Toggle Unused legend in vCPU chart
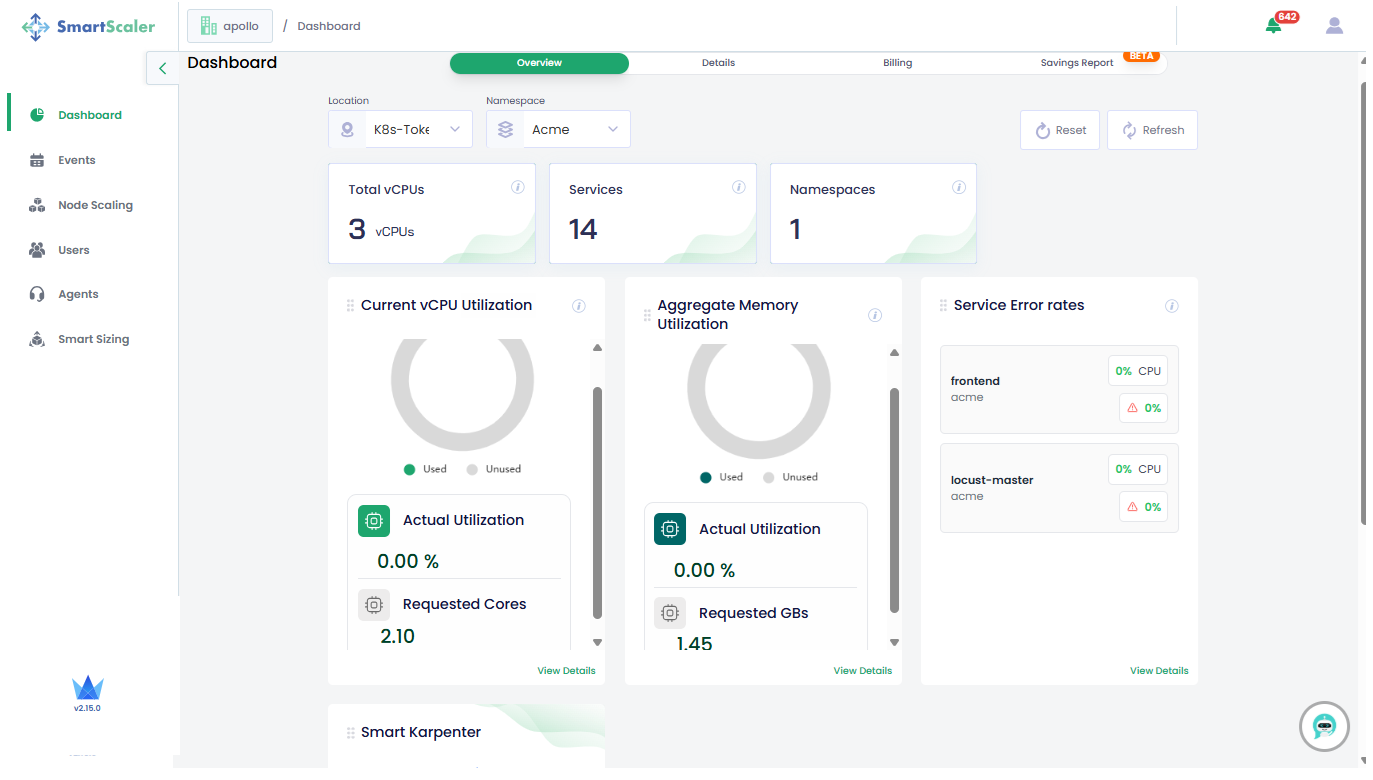The height and width of the screenshot is (780, 1373). [x=493, y=469]
